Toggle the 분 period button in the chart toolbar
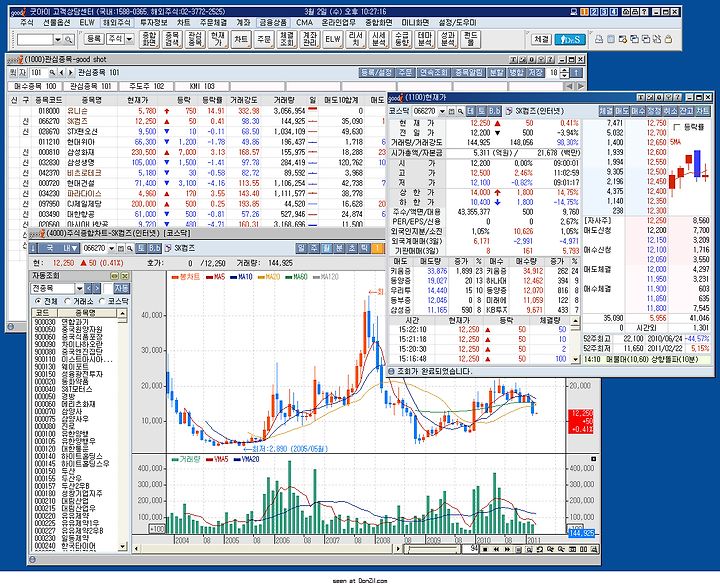This screenshot has height=588, width=720. click(339, 248)
